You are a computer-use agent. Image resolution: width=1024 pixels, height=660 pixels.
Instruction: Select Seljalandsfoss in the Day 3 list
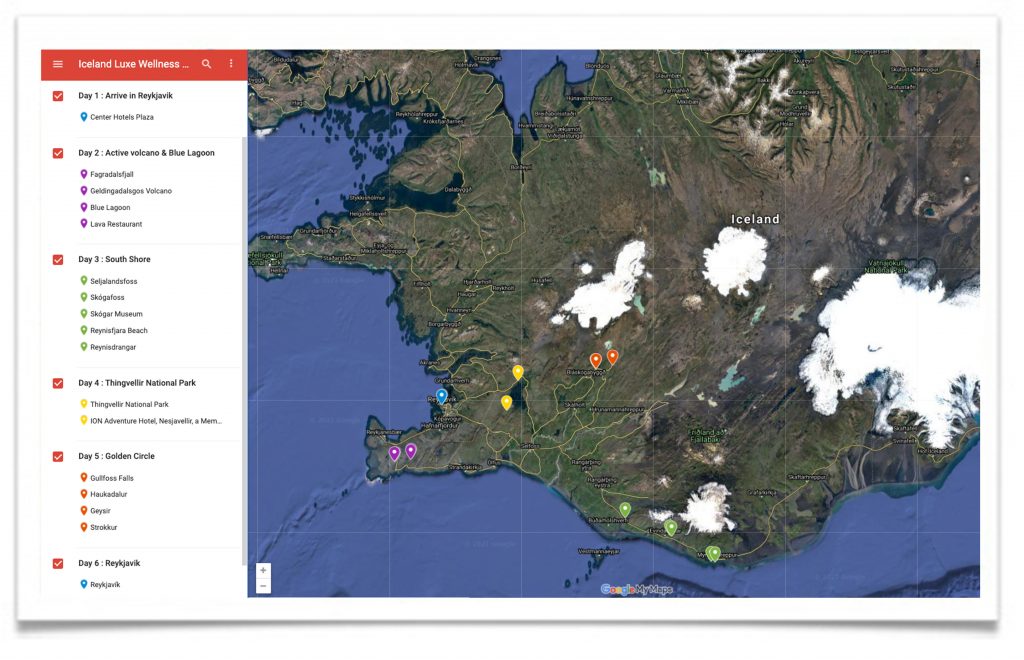(114, 281)
